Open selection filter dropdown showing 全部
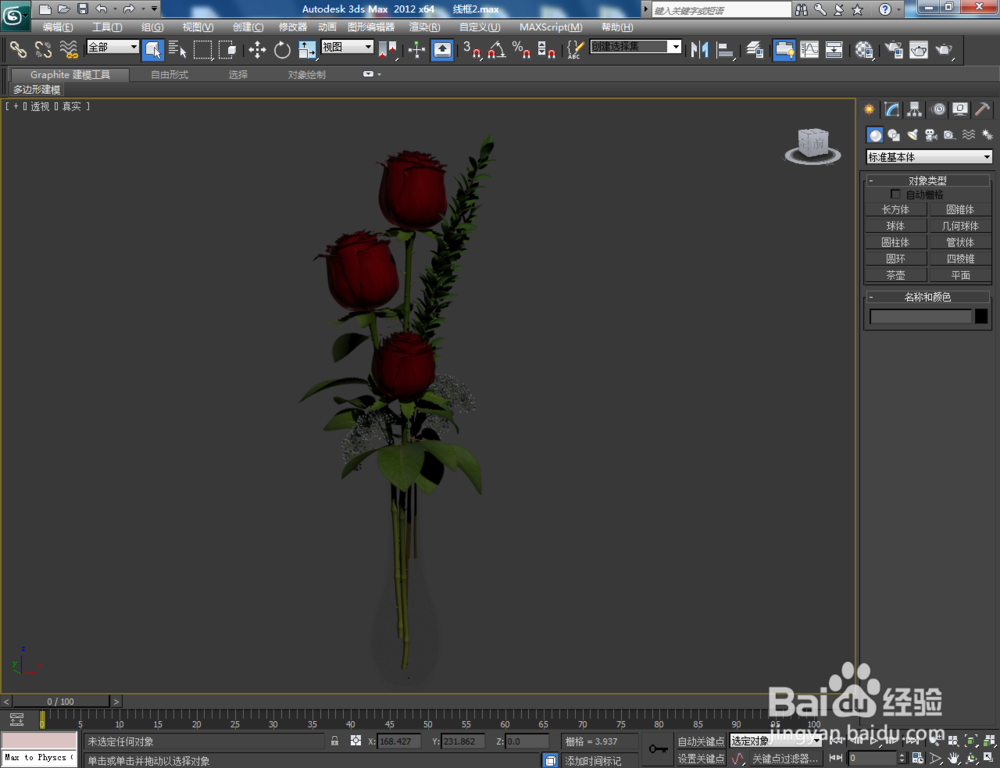 (113, 47)
